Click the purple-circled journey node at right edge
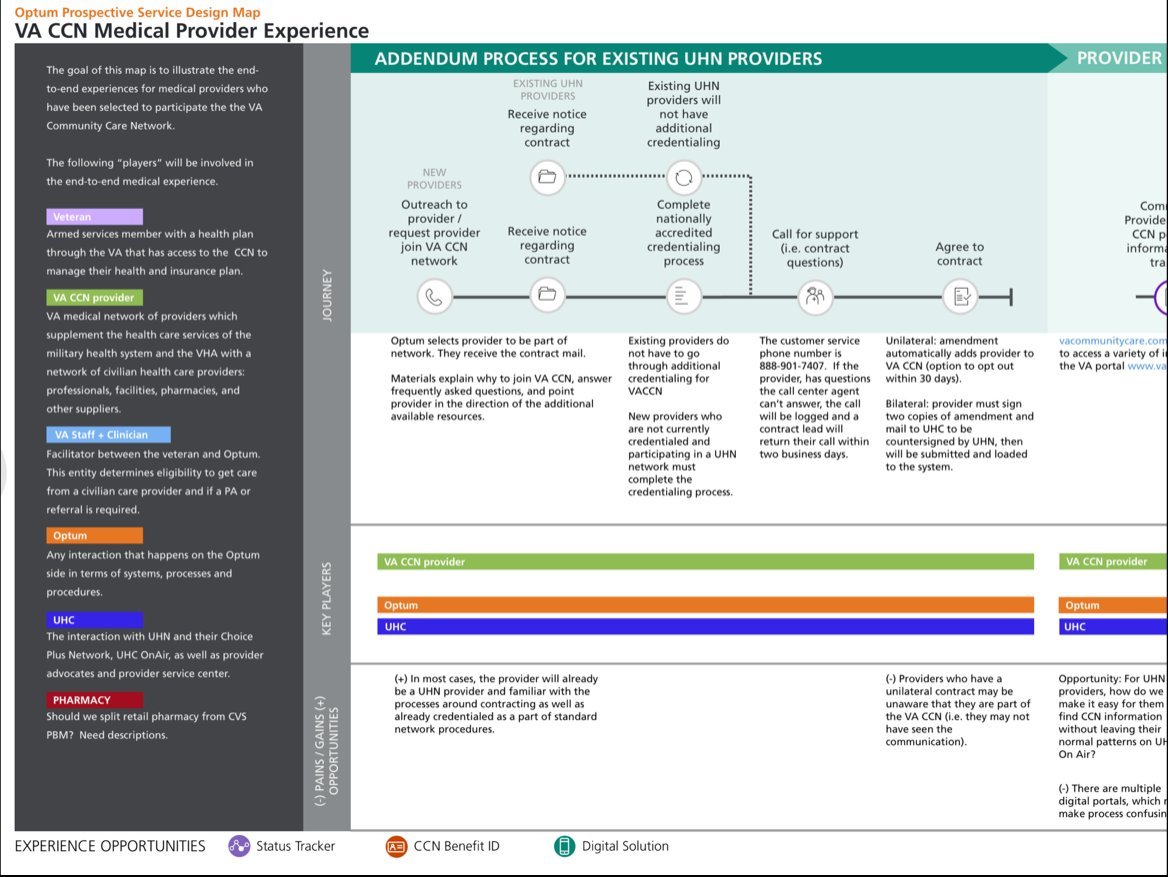 [1163, 297]
